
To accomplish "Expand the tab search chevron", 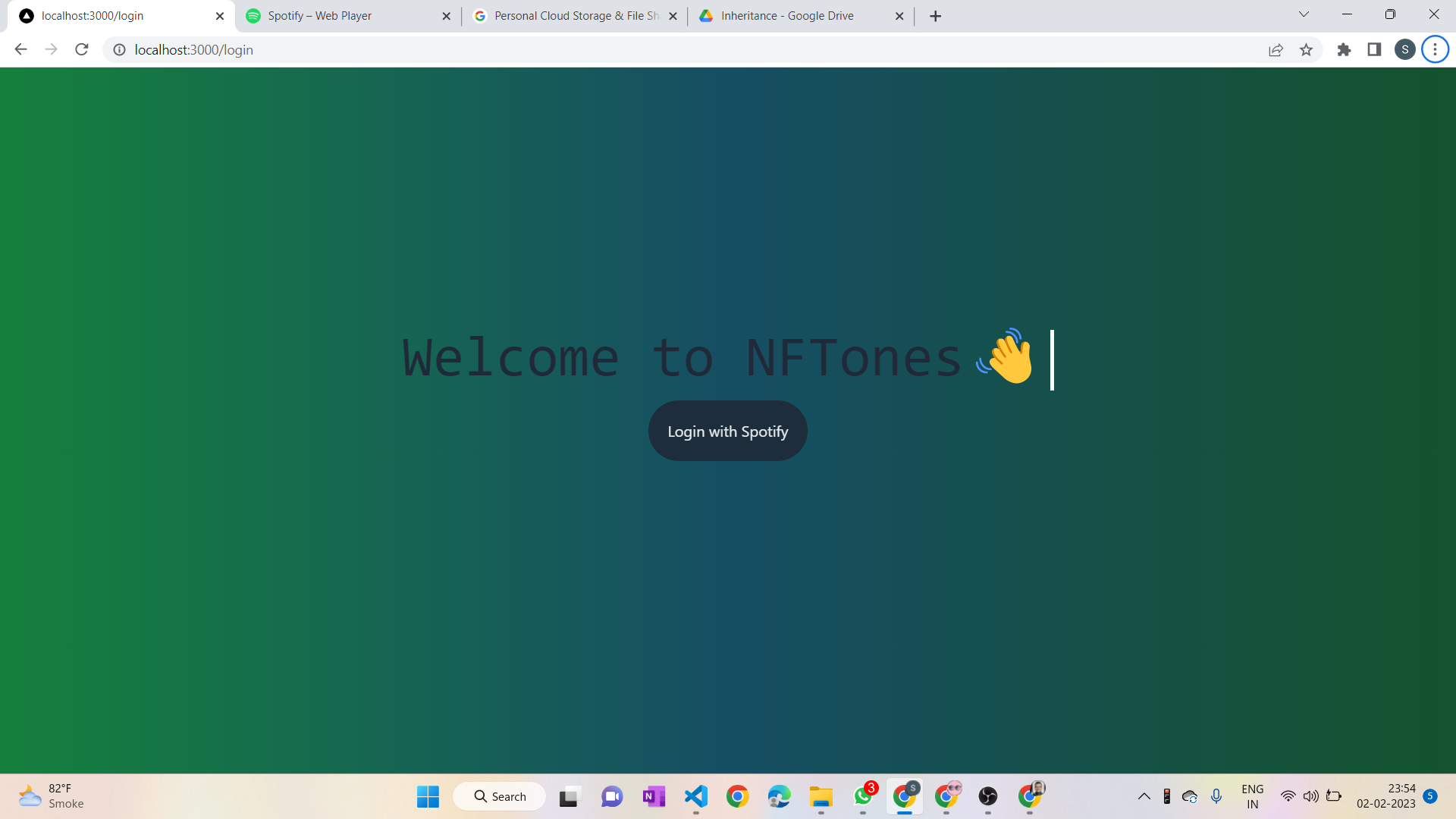I will [1304, 14].
